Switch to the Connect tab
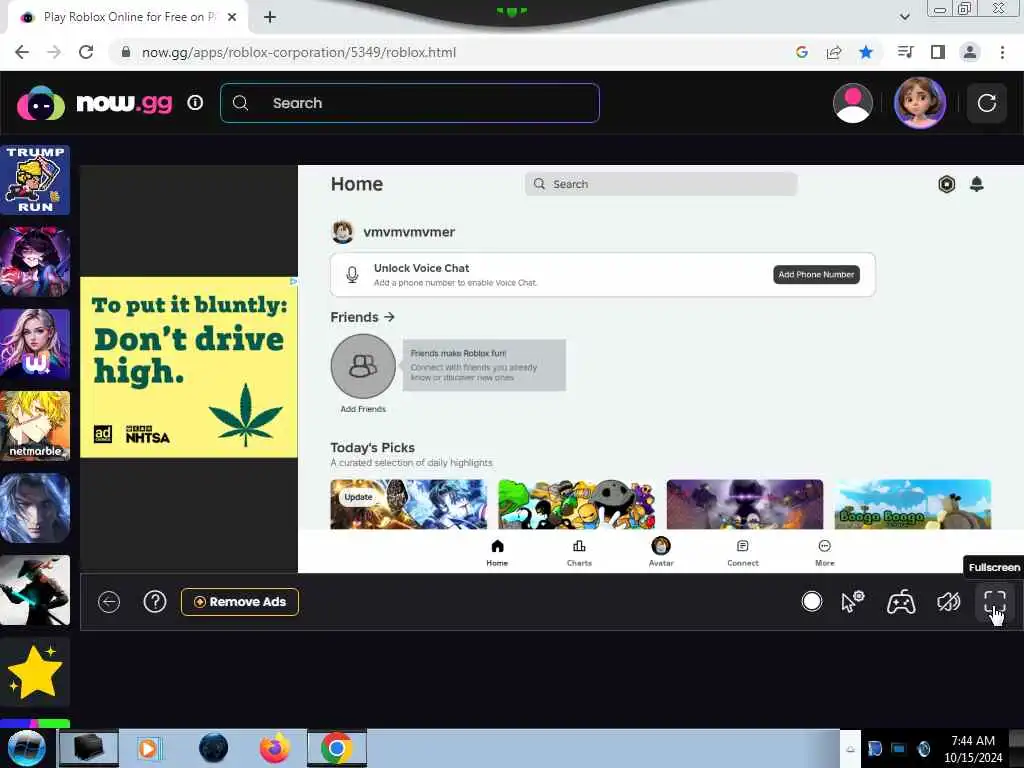Screen dimensions: 1024x768 pos(743,552)
